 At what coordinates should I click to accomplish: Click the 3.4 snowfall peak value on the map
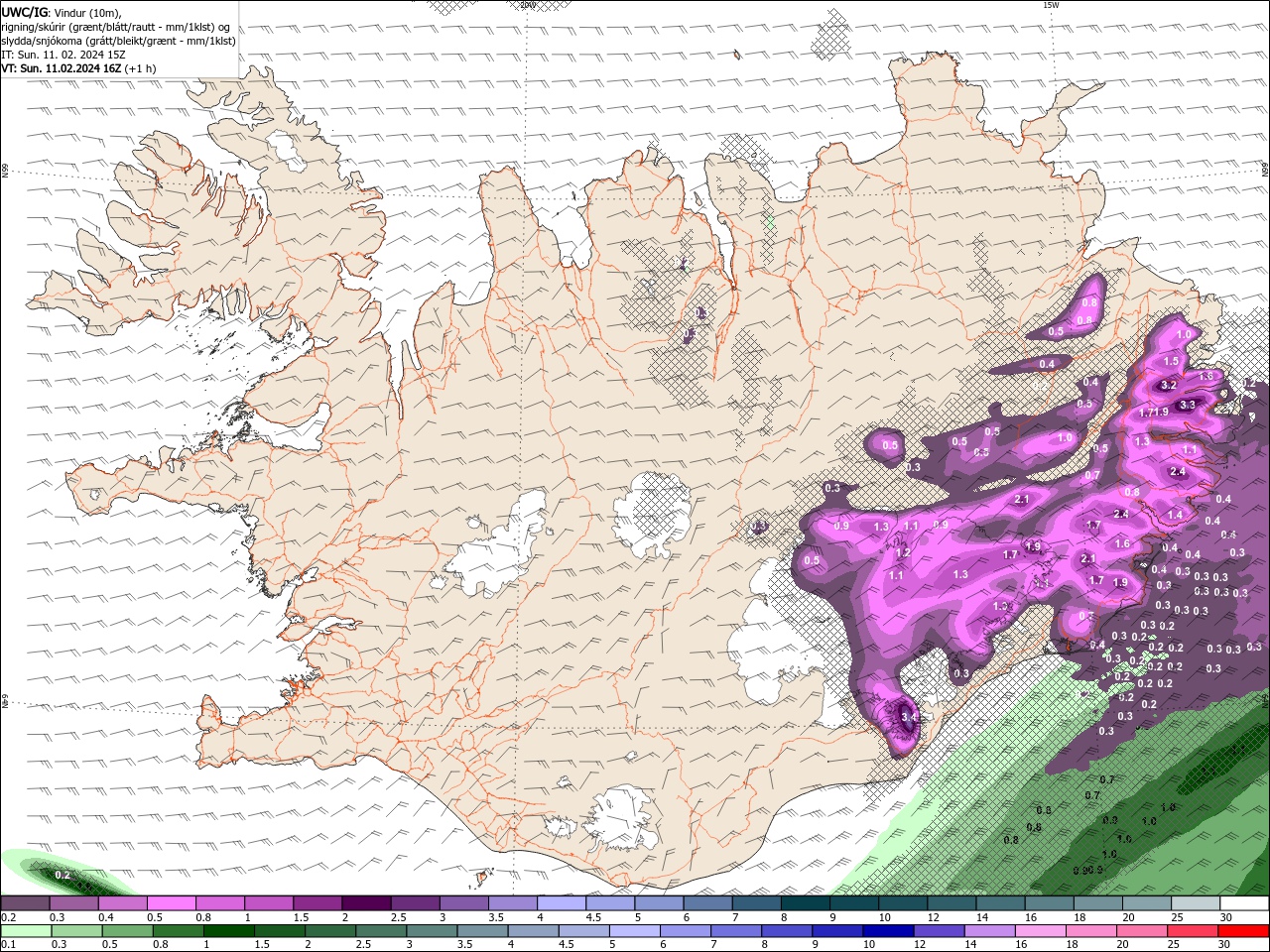tap(910, 716)
